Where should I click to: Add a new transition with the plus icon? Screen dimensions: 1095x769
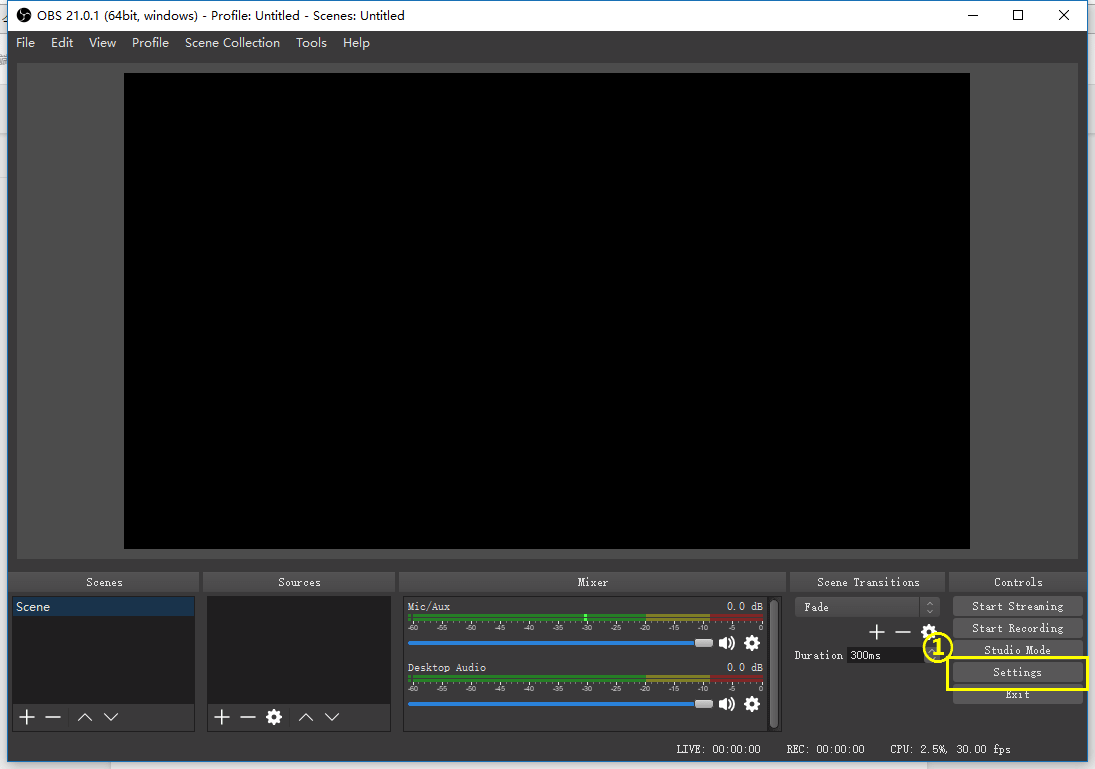877,631
